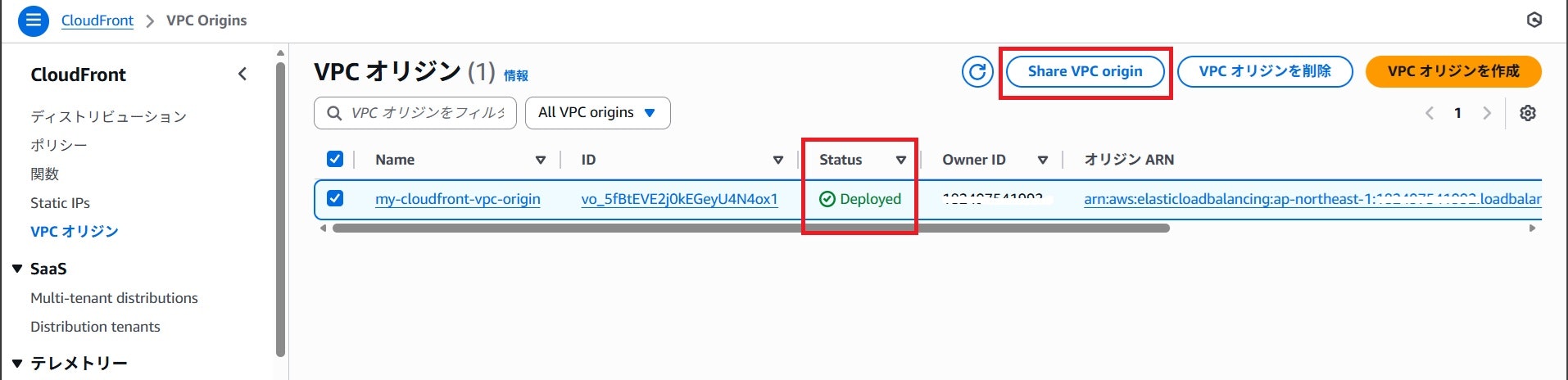Open Multi-tenant distributions
1568x380 pixels.
click(x=114, y=298)
